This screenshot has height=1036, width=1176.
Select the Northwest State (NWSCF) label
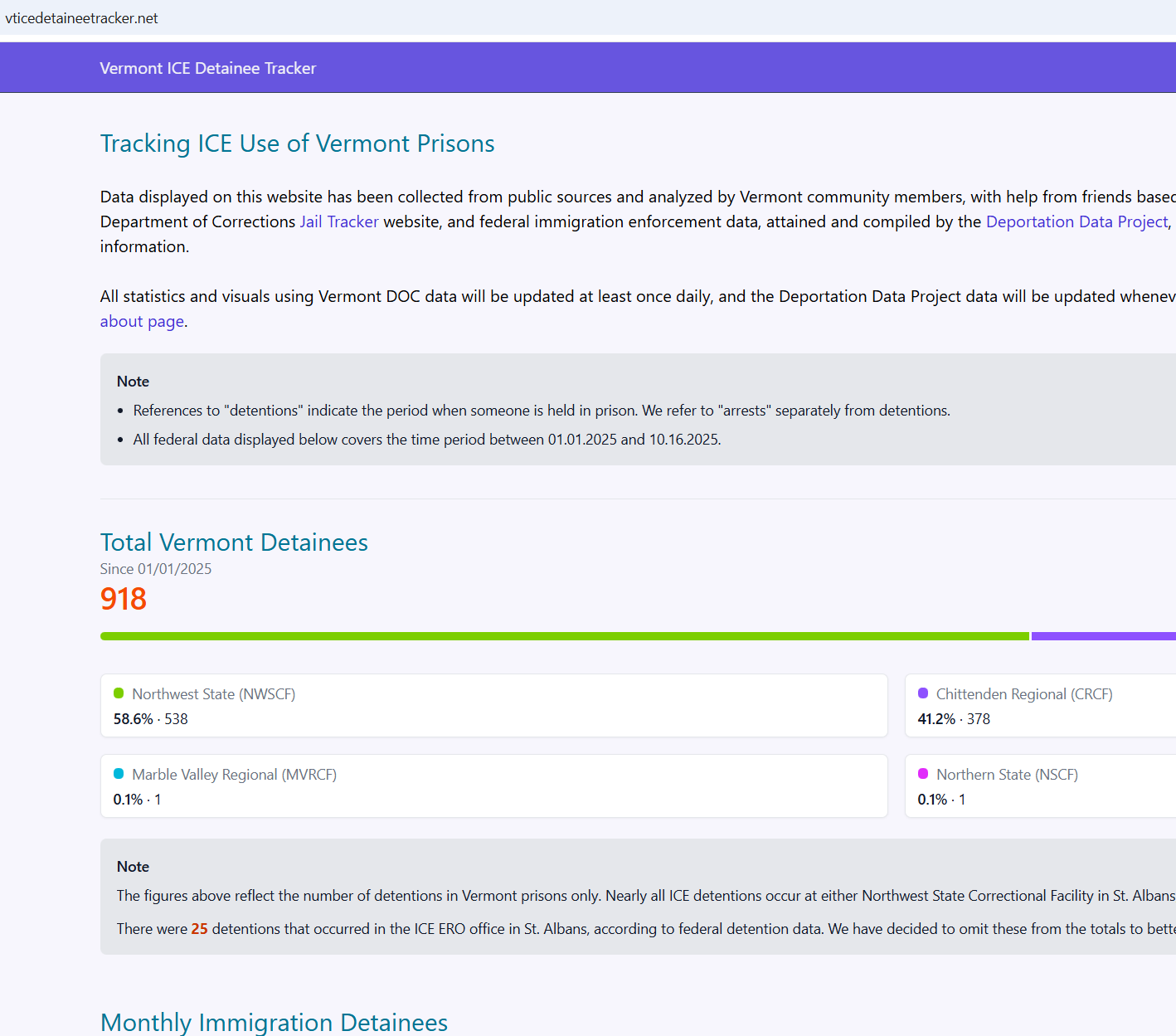coord(214,694)
